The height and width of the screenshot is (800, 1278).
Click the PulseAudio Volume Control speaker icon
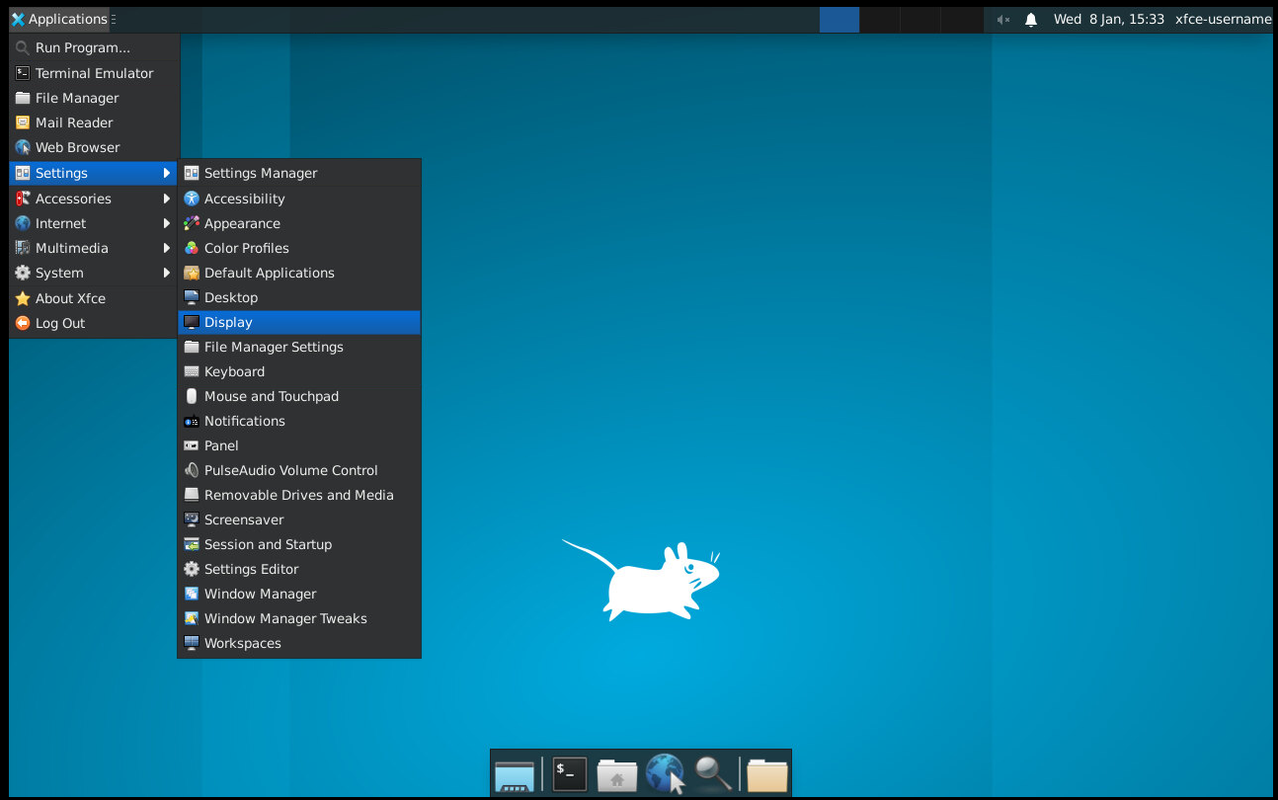pos(192,470)
